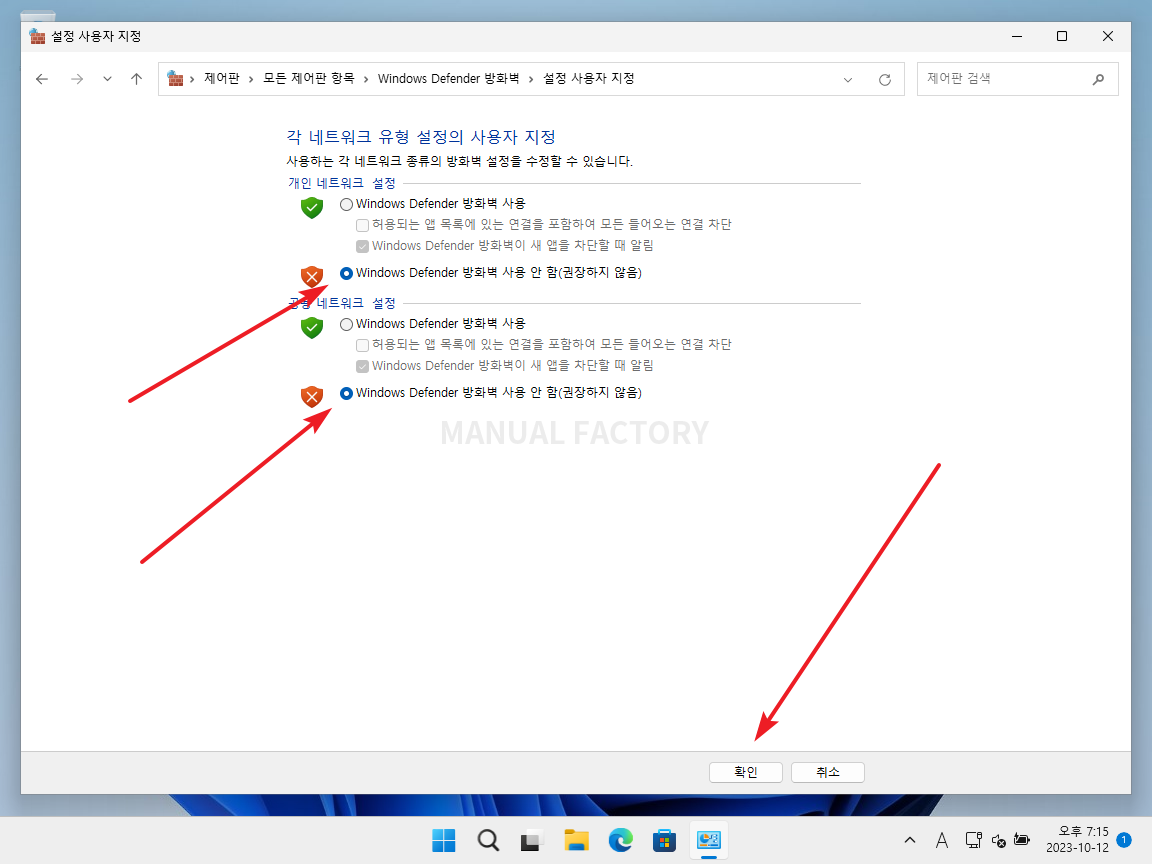Viewport: 1152px width, 864px height.
Task: Expand address bar history dropdown
Action: point(848,79)
